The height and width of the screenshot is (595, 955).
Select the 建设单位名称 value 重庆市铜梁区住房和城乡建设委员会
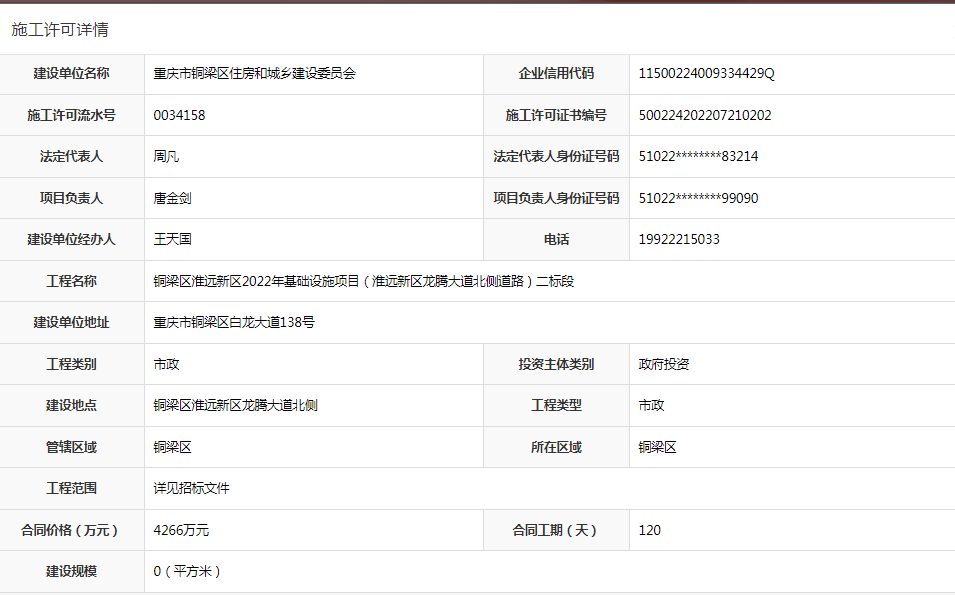254,73
